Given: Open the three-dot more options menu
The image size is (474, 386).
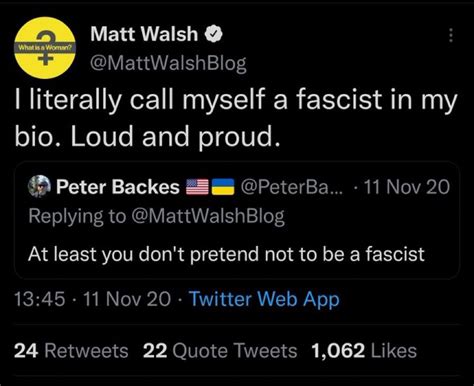Looking at the screenshot, I should pos(451,35).
